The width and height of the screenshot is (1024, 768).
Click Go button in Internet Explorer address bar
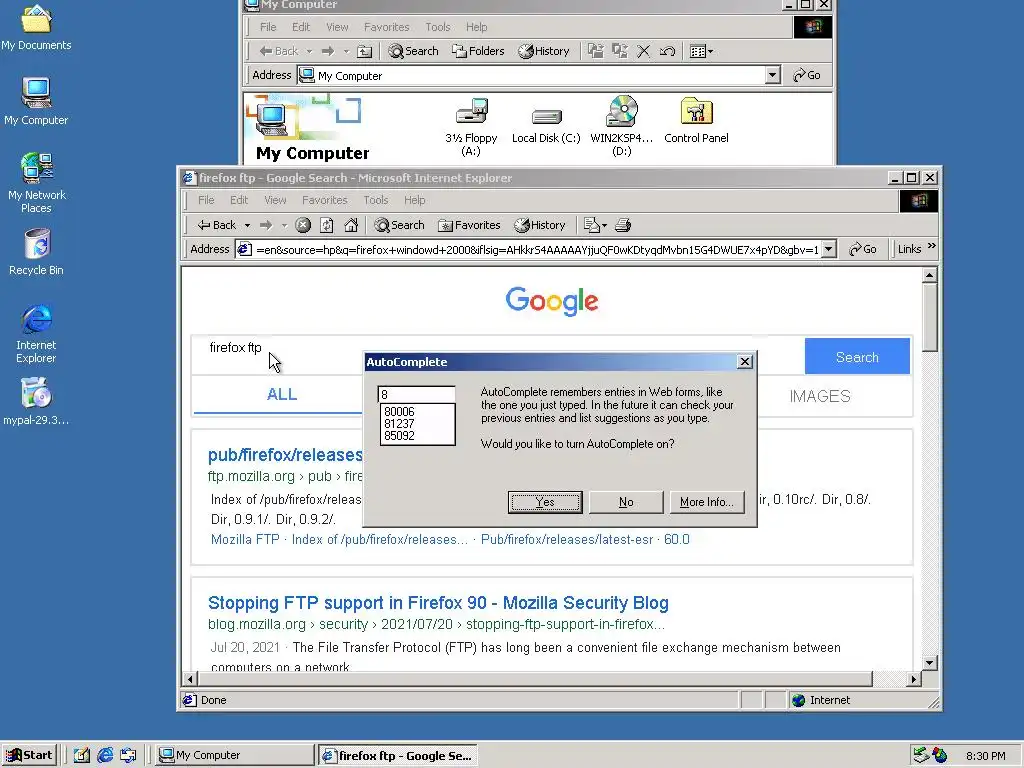[x=863, y=249]
